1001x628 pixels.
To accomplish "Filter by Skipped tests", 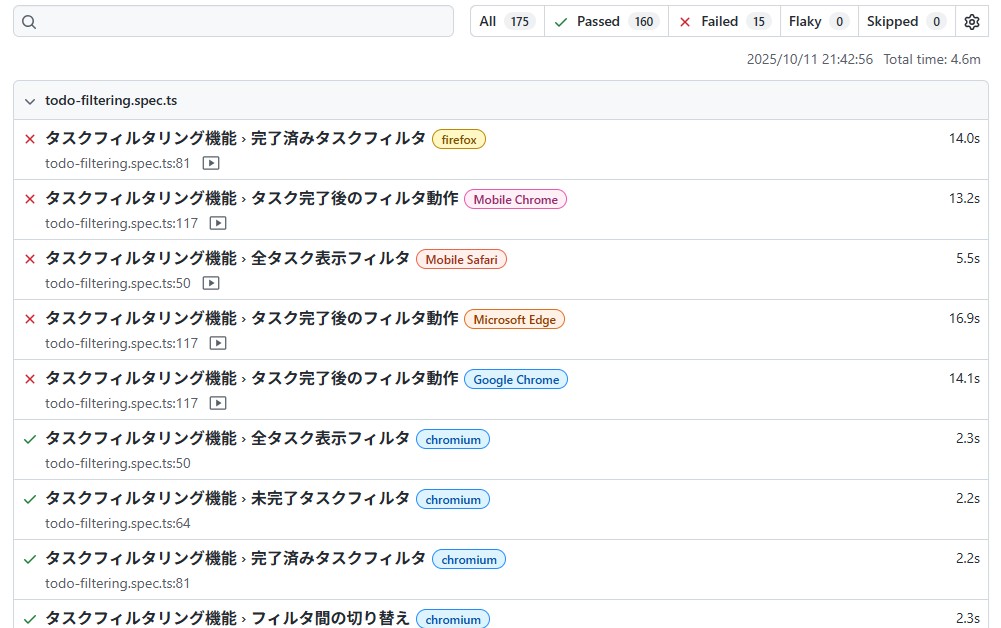I will [905, 22].
